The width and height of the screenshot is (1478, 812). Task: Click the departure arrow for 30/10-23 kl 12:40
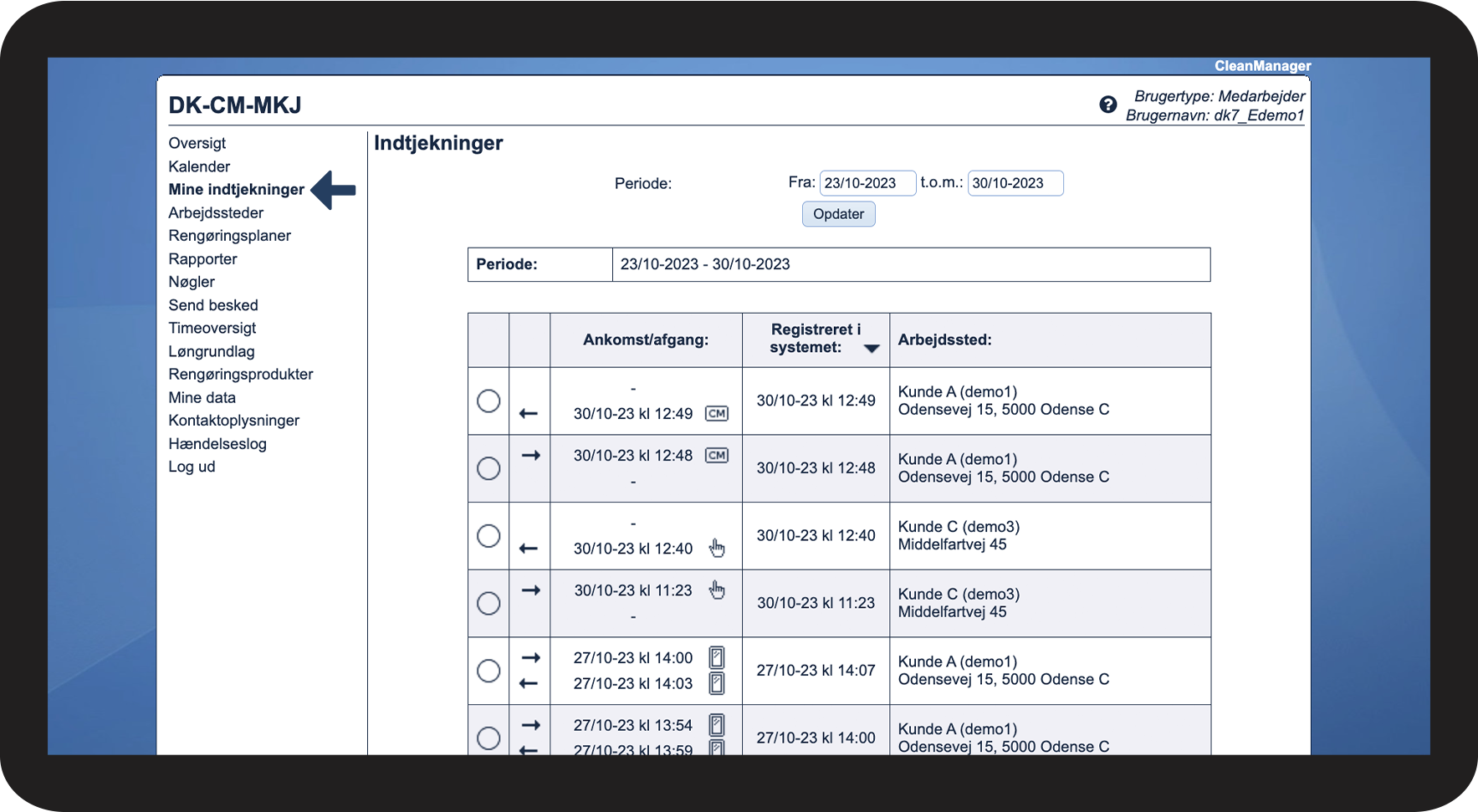(x=529, y=549)
